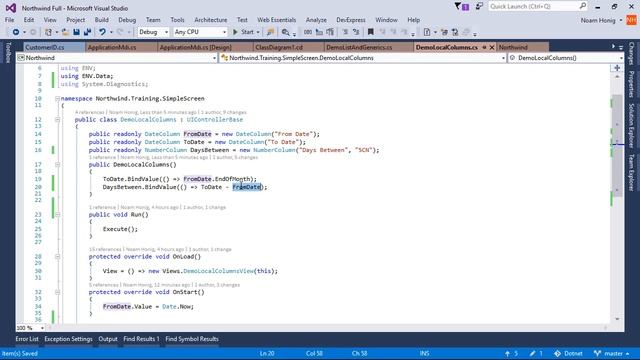Open the Start button options arrow

click(x=258, y=32)
